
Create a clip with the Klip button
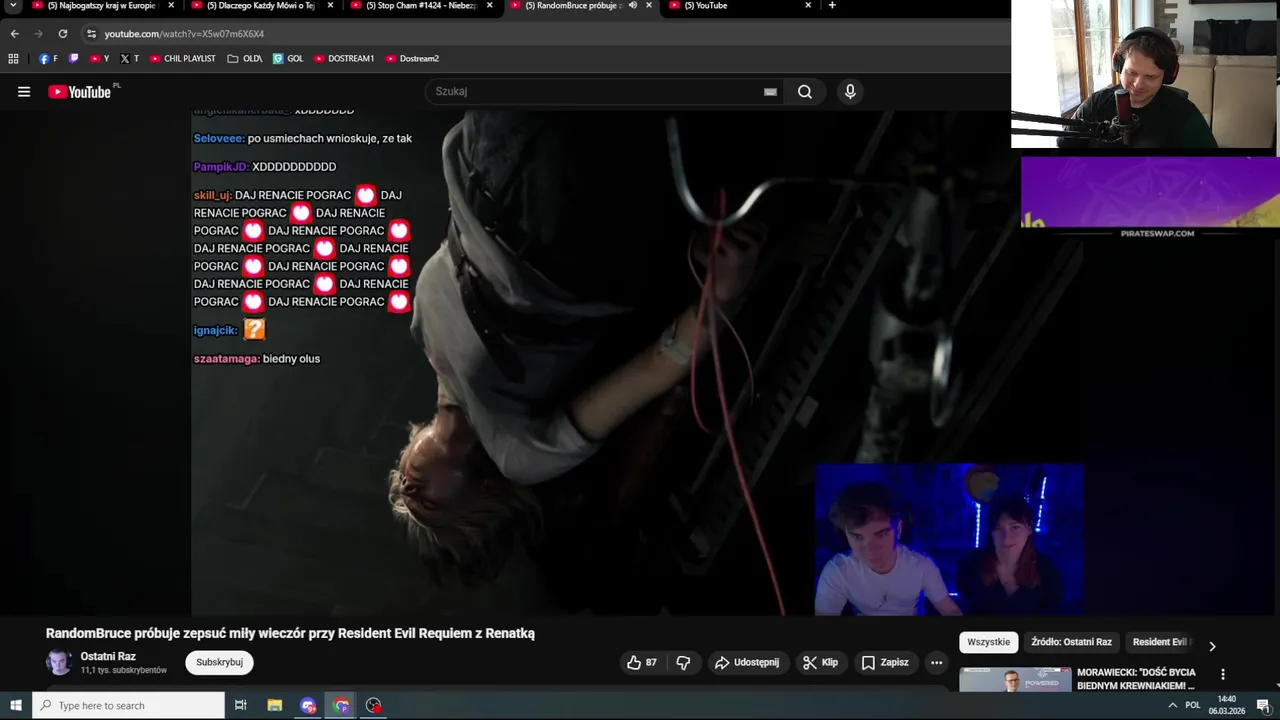click(821, 662)
